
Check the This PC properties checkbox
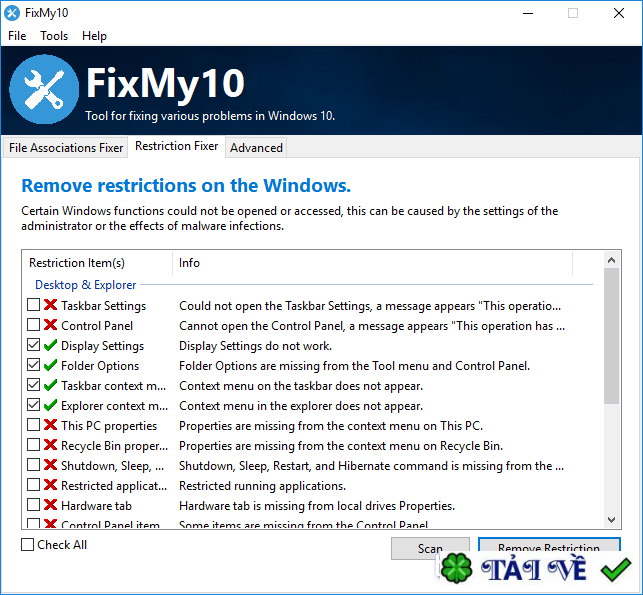coord(33,425)
